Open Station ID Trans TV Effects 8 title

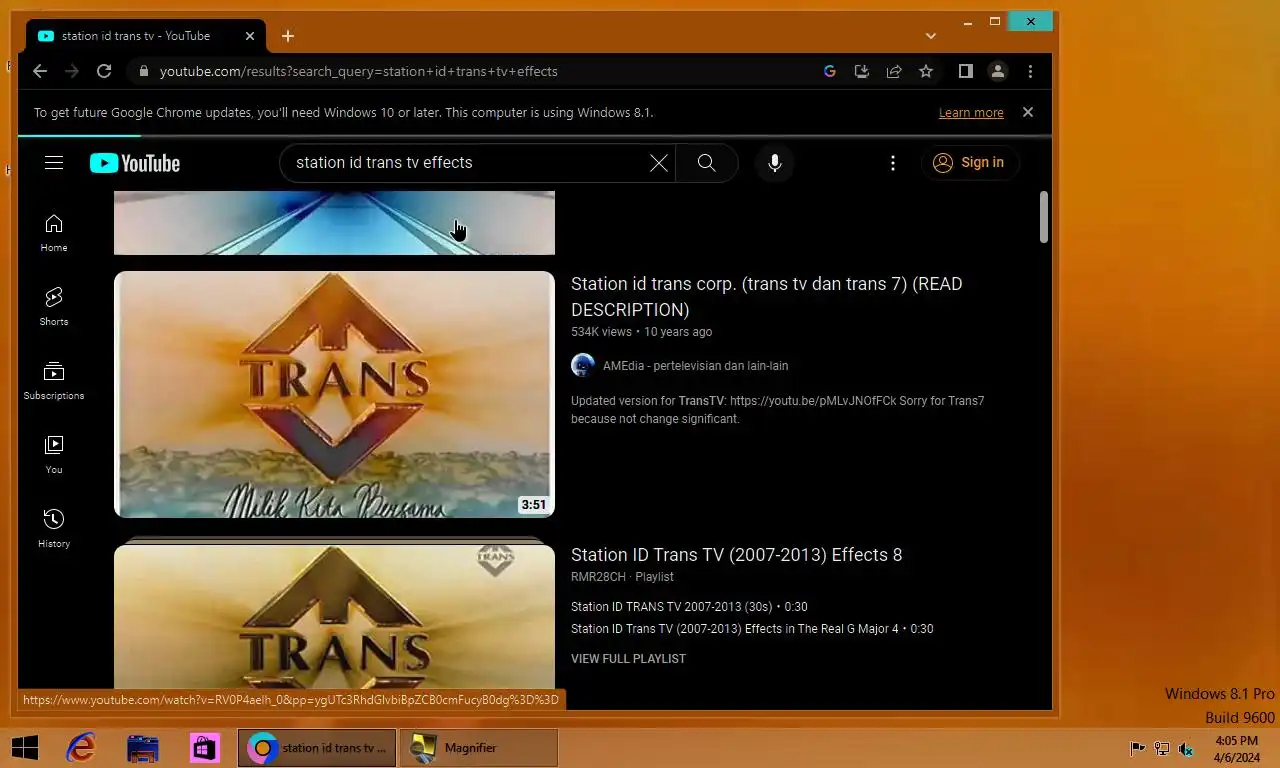click(x=737, y=555)
